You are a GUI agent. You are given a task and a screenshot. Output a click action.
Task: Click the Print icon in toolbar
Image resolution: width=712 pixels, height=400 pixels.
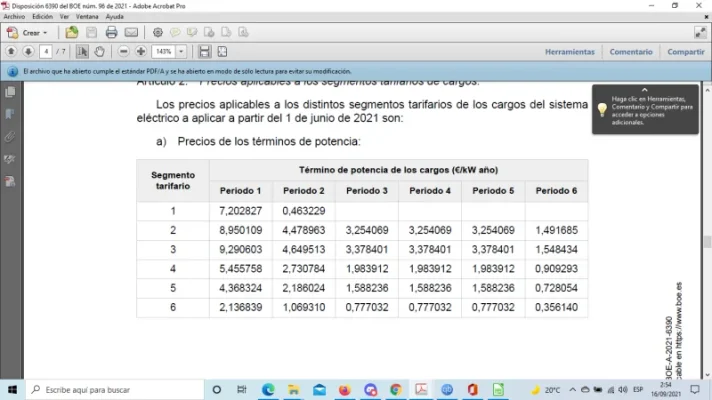[111, 33]
